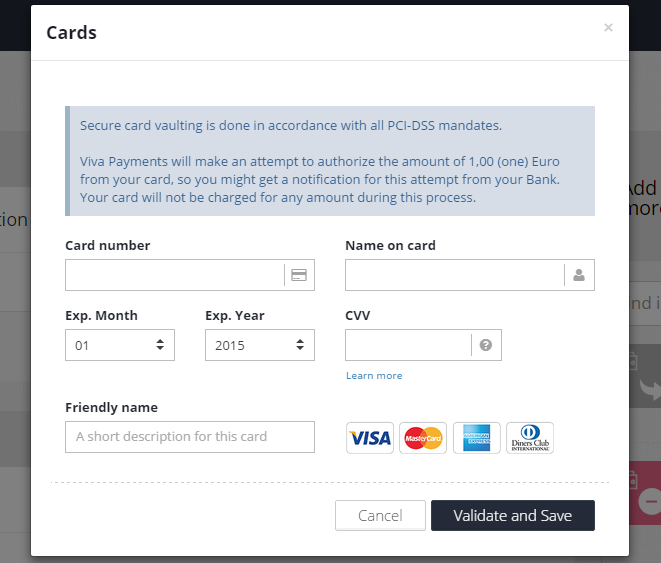Screen dimensions: 661x563
Task: Click the Cancel button
Action: 380,515
